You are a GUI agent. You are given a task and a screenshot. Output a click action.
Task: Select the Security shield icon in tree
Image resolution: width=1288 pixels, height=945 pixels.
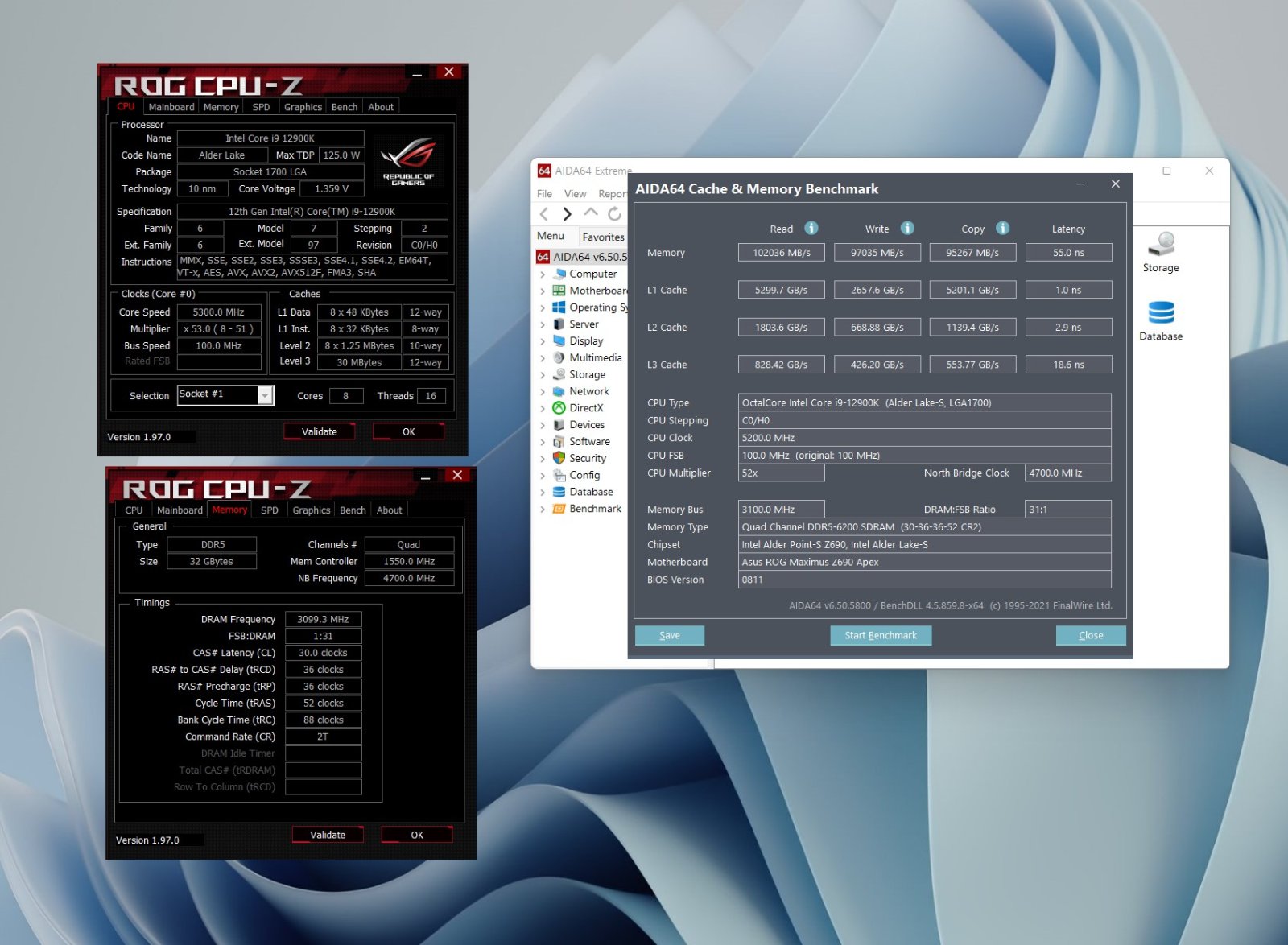(x=559, y=458)
